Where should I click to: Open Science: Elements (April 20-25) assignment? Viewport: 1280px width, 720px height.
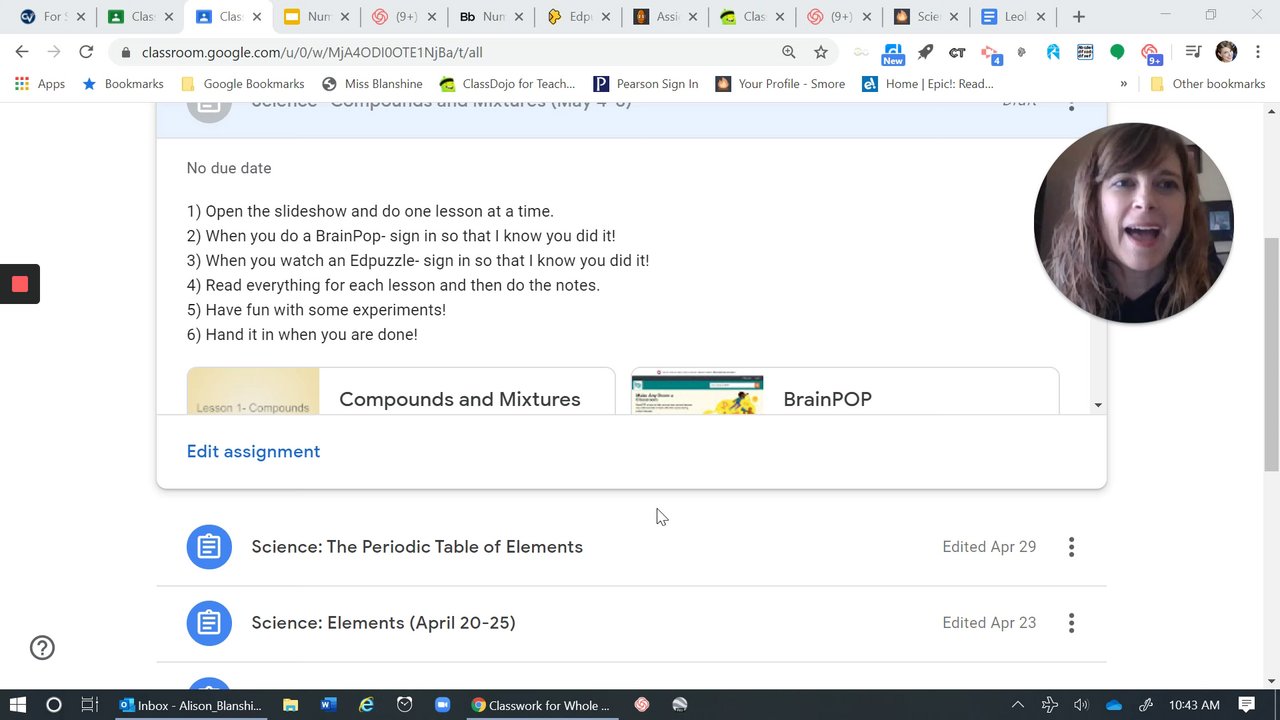click(383, 623)
